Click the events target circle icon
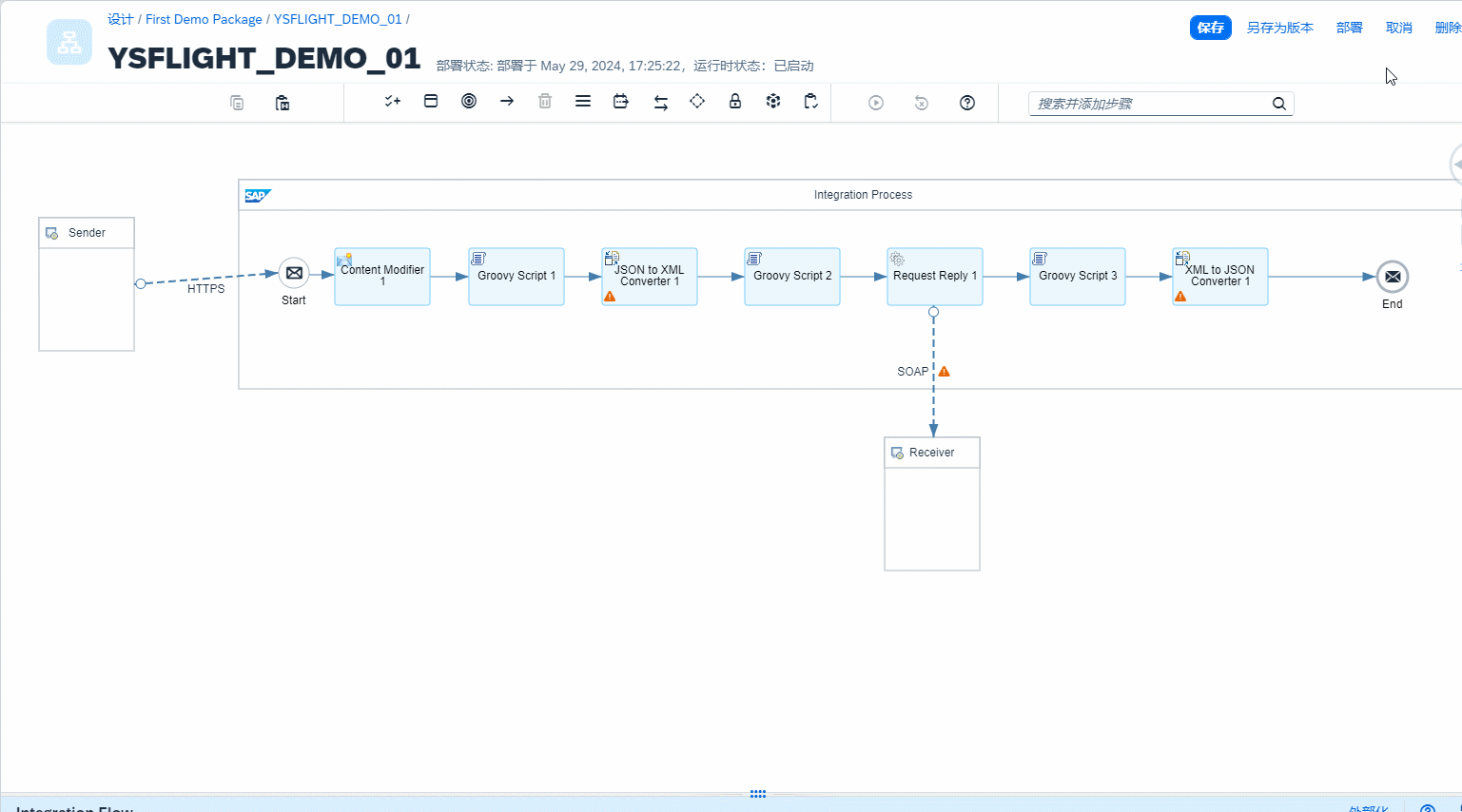 click(x=469, y=102)
